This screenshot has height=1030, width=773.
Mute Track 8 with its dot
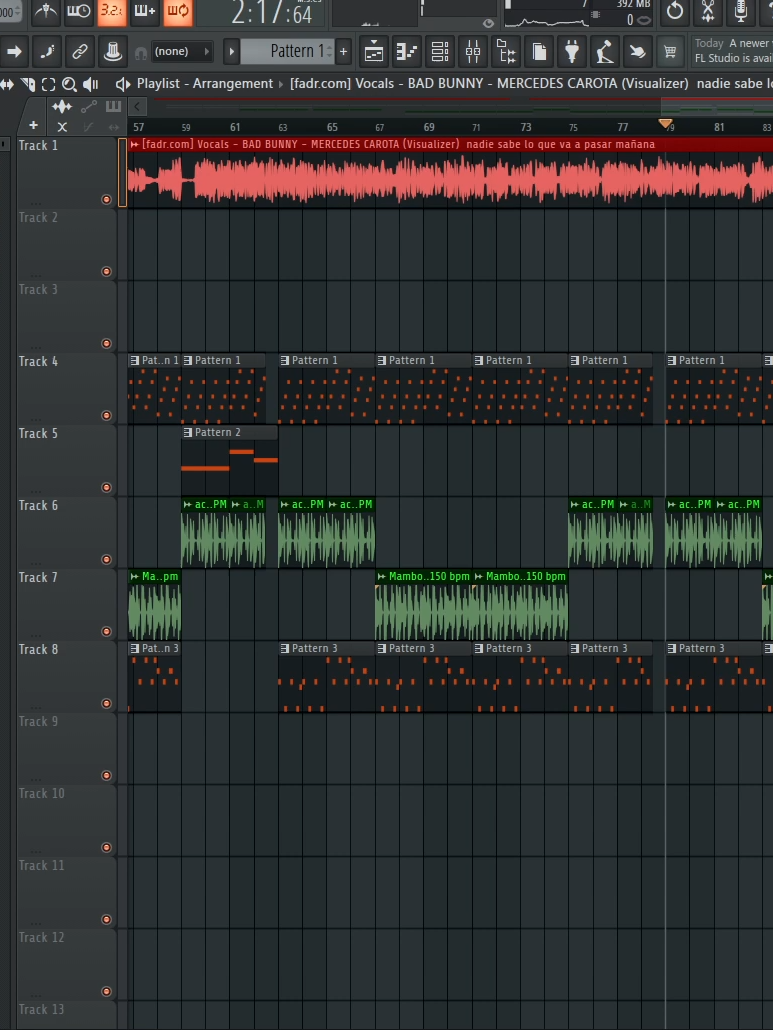point(106,703)
